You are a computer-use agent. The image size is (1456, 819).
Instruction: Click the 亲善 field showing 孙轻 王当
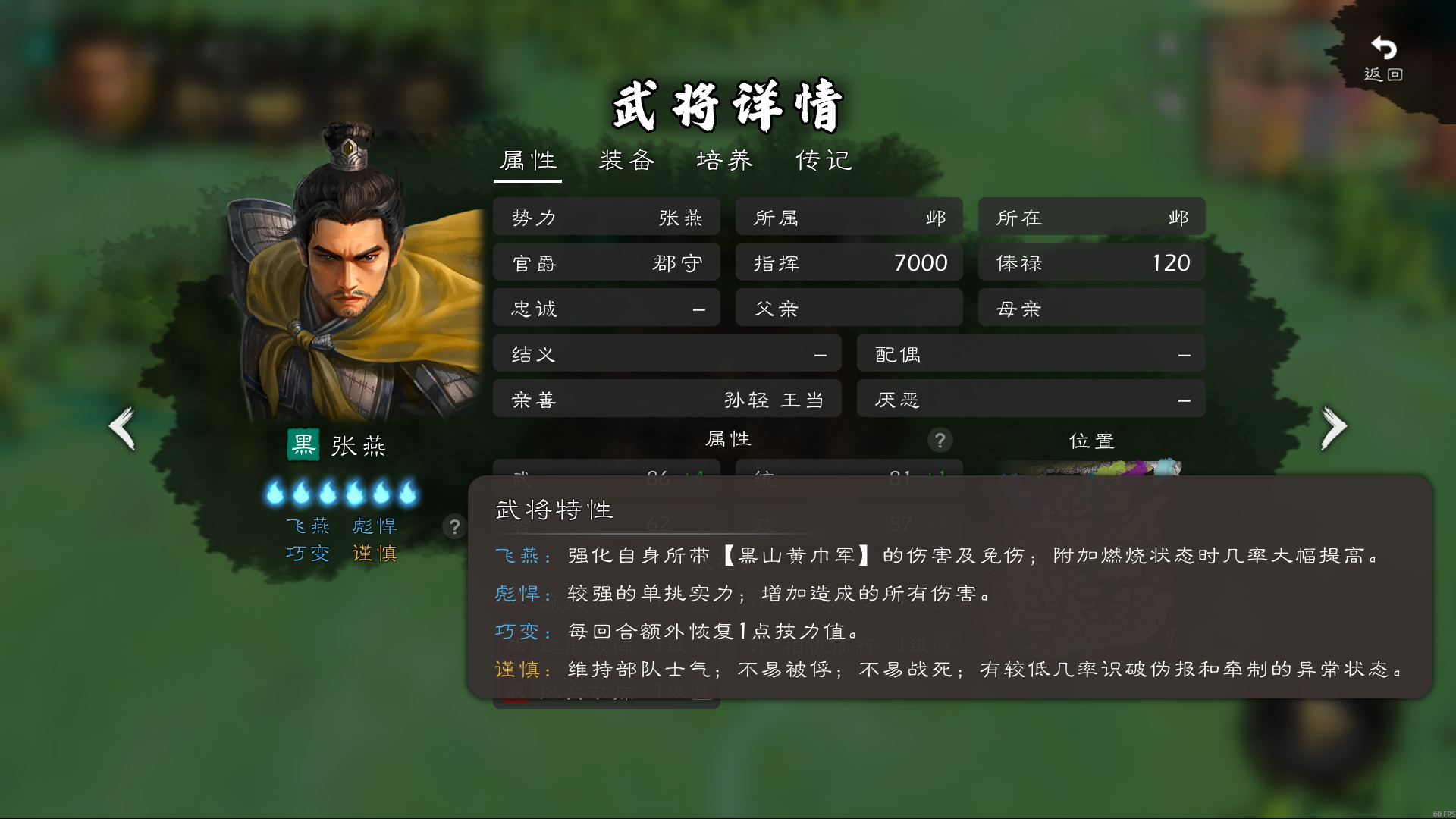[667, 399]
